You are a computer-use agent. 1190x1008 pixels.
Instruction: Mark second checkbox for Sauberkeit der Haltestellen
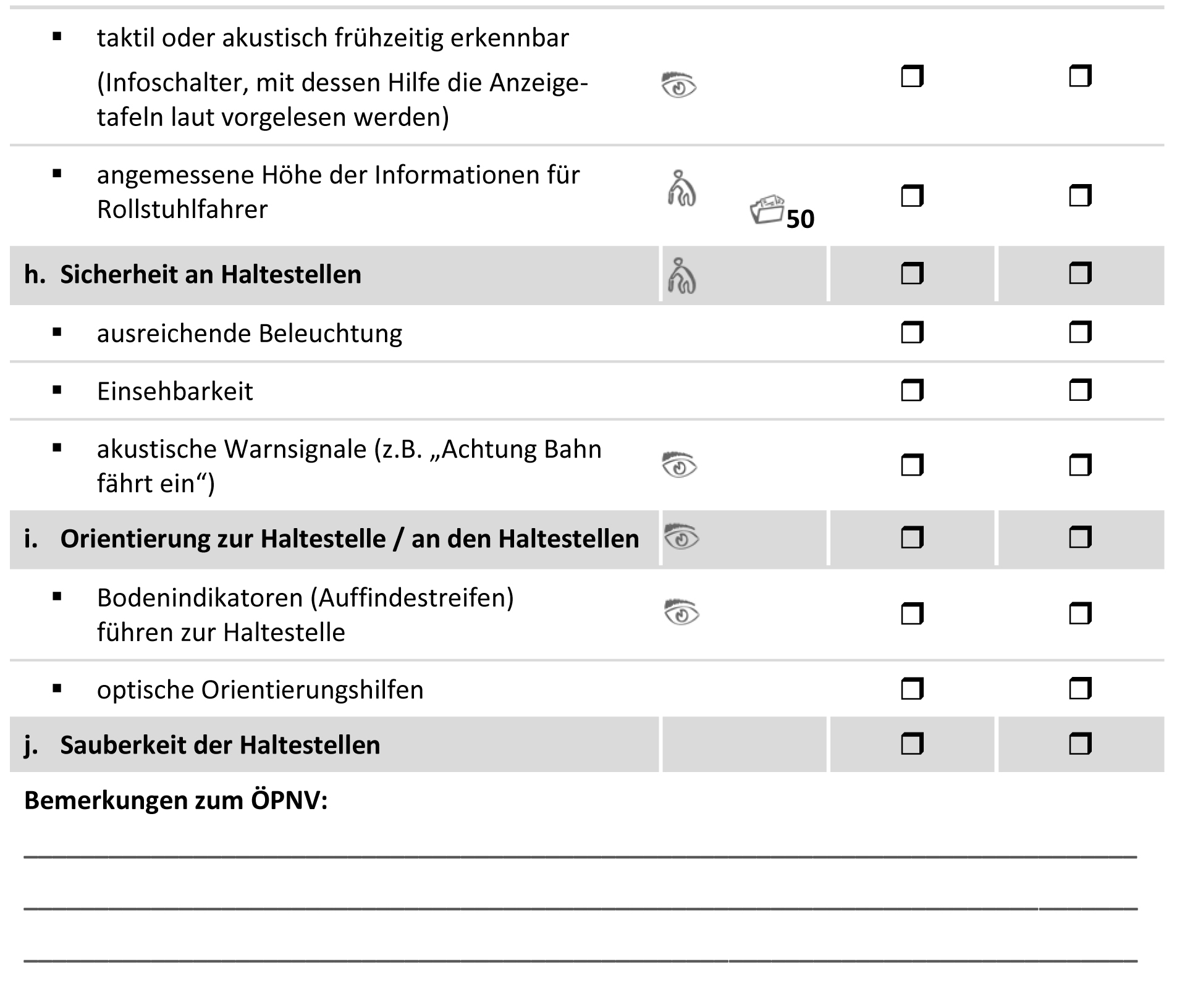(x=1080, y=744)
